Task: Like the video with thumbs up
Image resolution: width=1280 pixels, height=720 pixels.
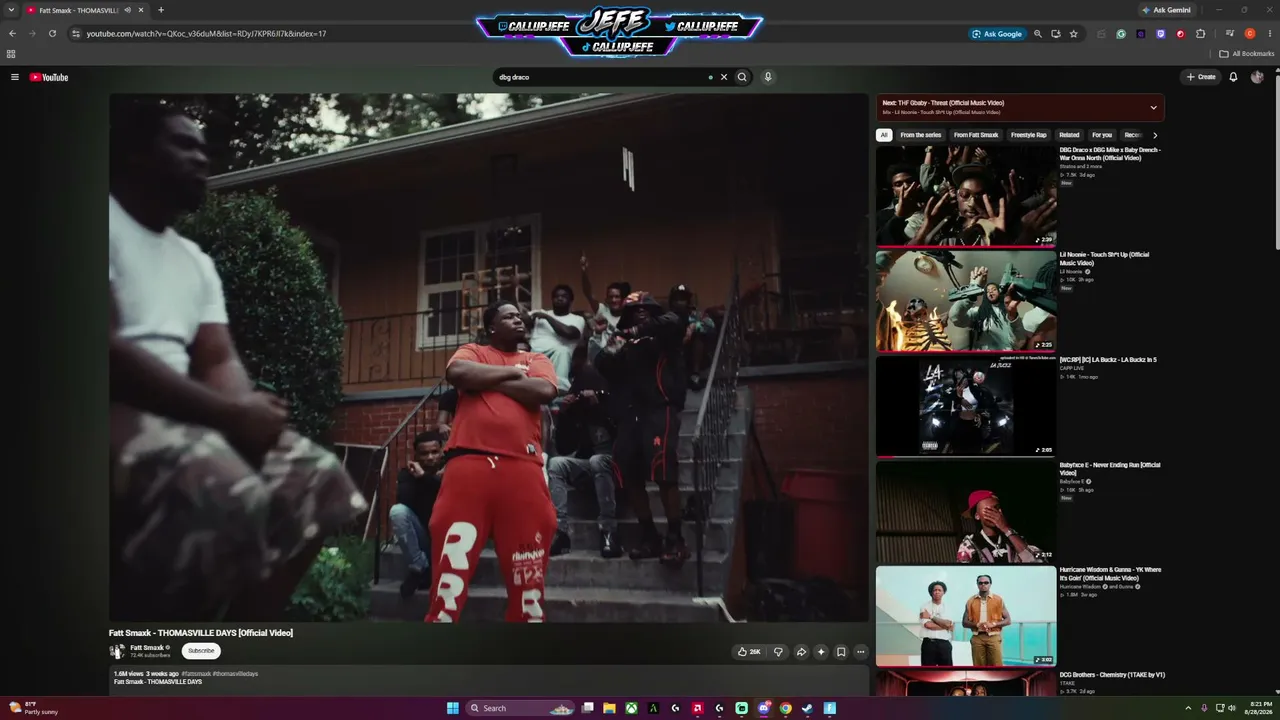Action: click(x=749, y=652)
